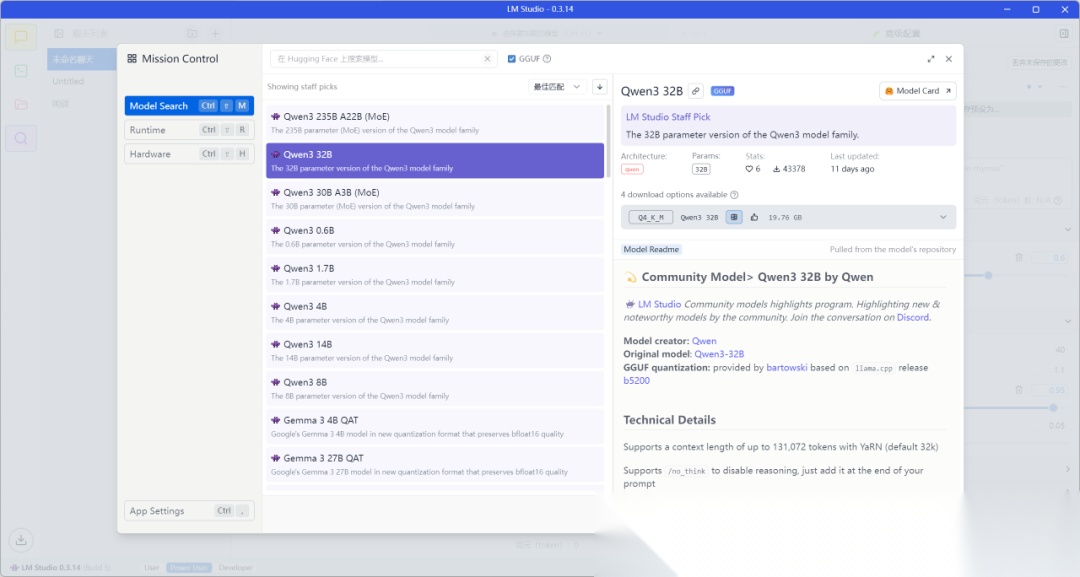Open the Qwen model creator link
This screenshot has height=577, width=1080.
pyautogui.click(x=704, y=341)
